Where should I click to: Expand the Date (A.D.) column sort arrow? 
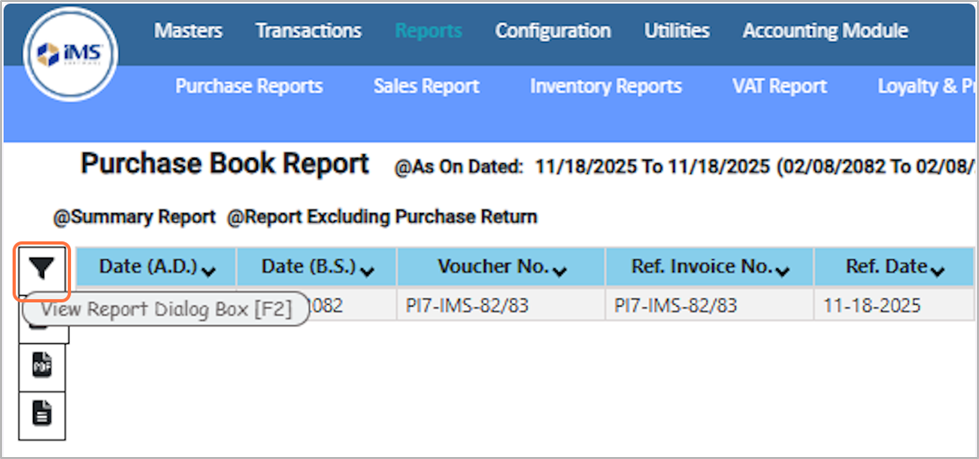[x=208, y=270]
